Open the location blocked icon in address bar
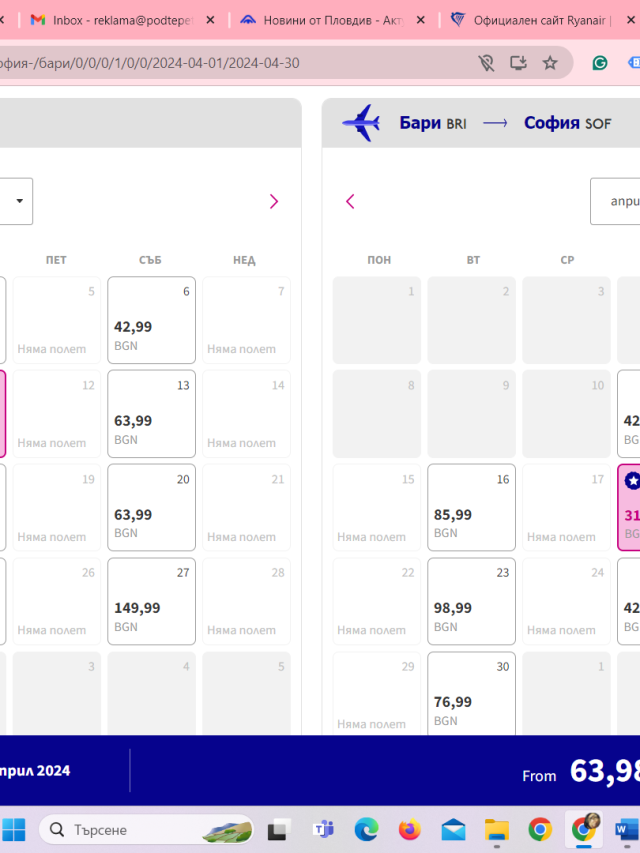The image size is (640, 853). [486, 63]
